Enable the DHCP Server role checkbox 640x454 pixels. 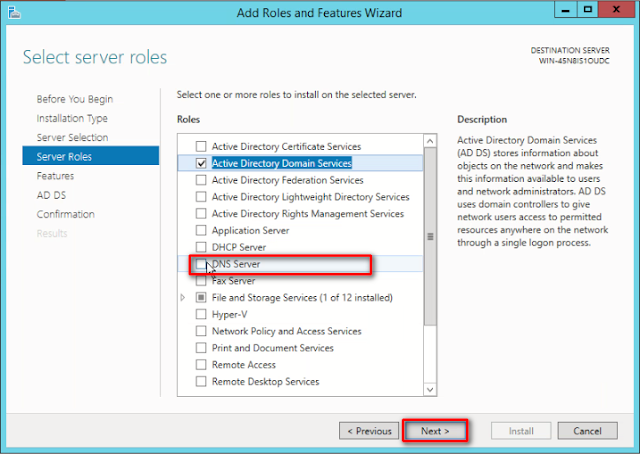[x=201, y=247]
